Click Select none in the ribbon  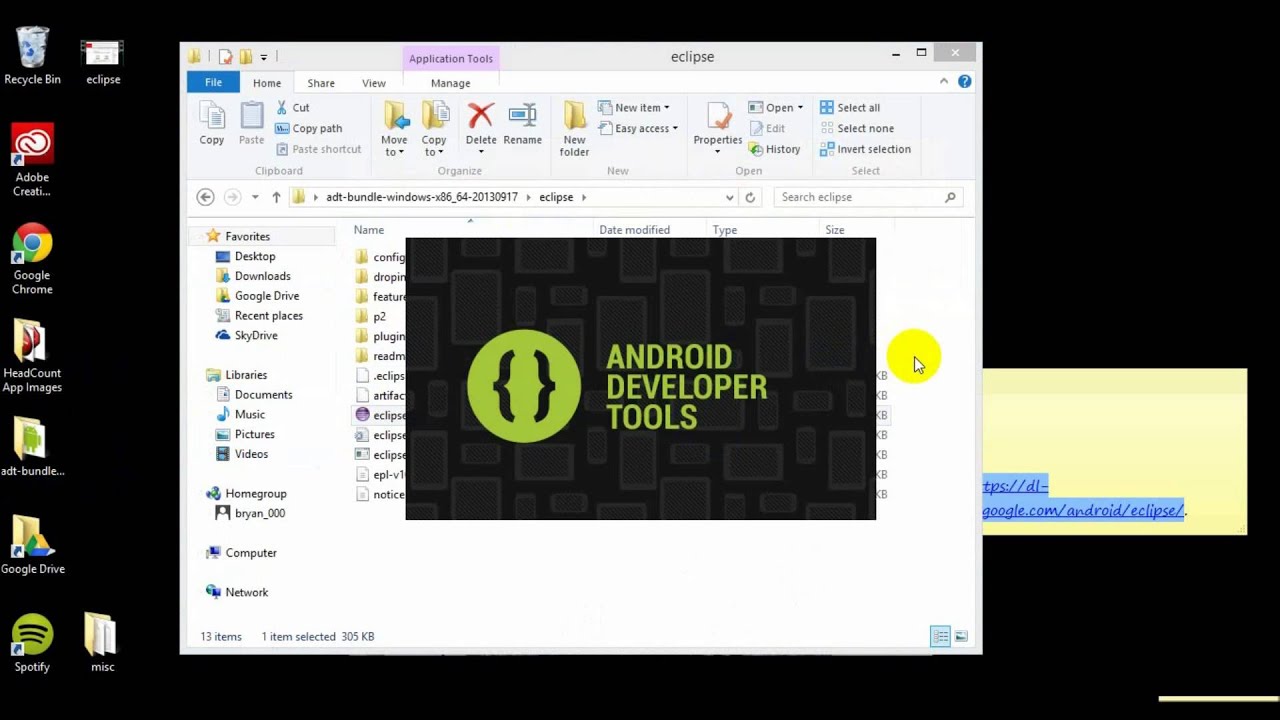(857, 128)
